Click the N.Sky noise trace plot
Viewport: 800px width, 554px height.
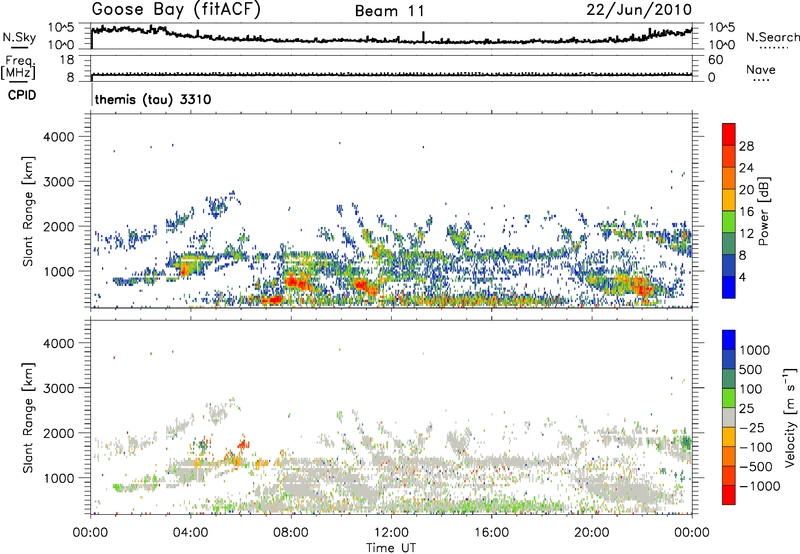(x=391, y=36)
